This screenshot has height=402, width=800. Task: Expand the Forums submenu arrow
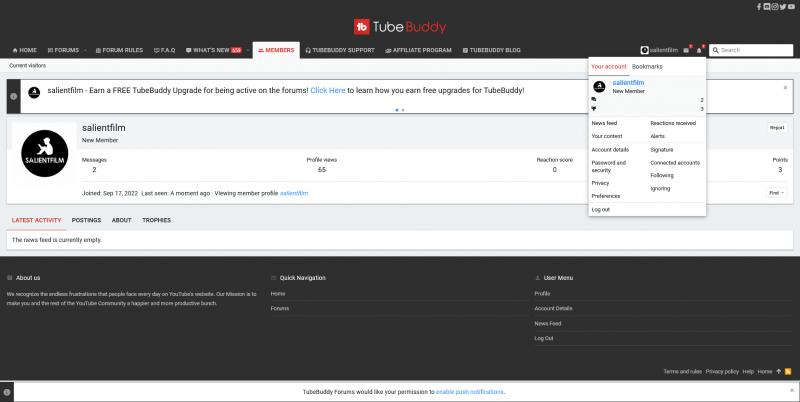(85, 50)
